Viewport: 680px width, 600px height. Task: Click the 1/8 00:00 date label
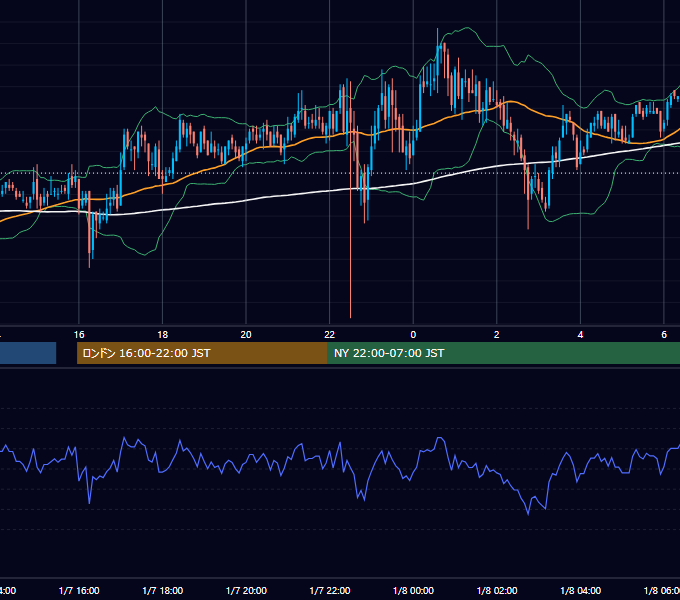pos(413,590)
